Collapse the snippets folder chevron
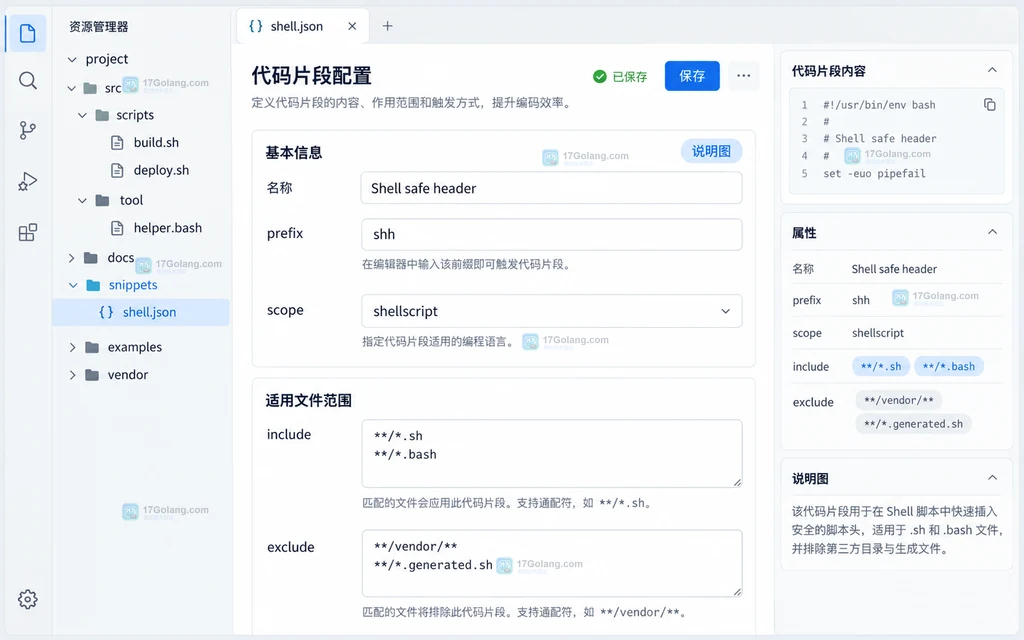The height and width of the screenshot is (640, 1024). tap(73, 285)
